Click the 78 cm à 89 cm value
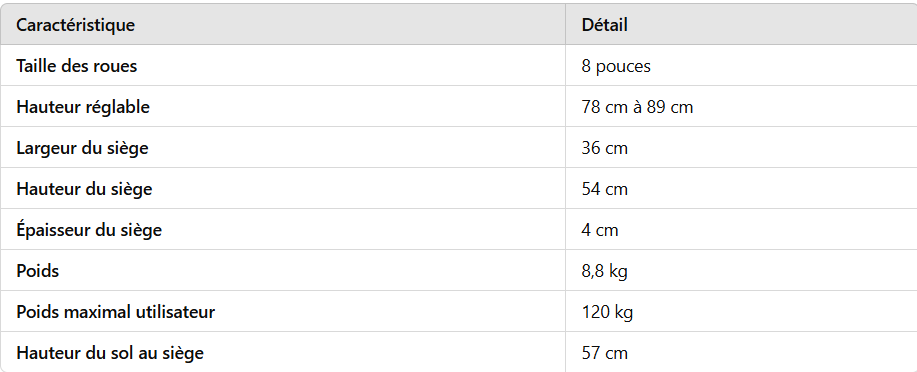 coord(637,108)
